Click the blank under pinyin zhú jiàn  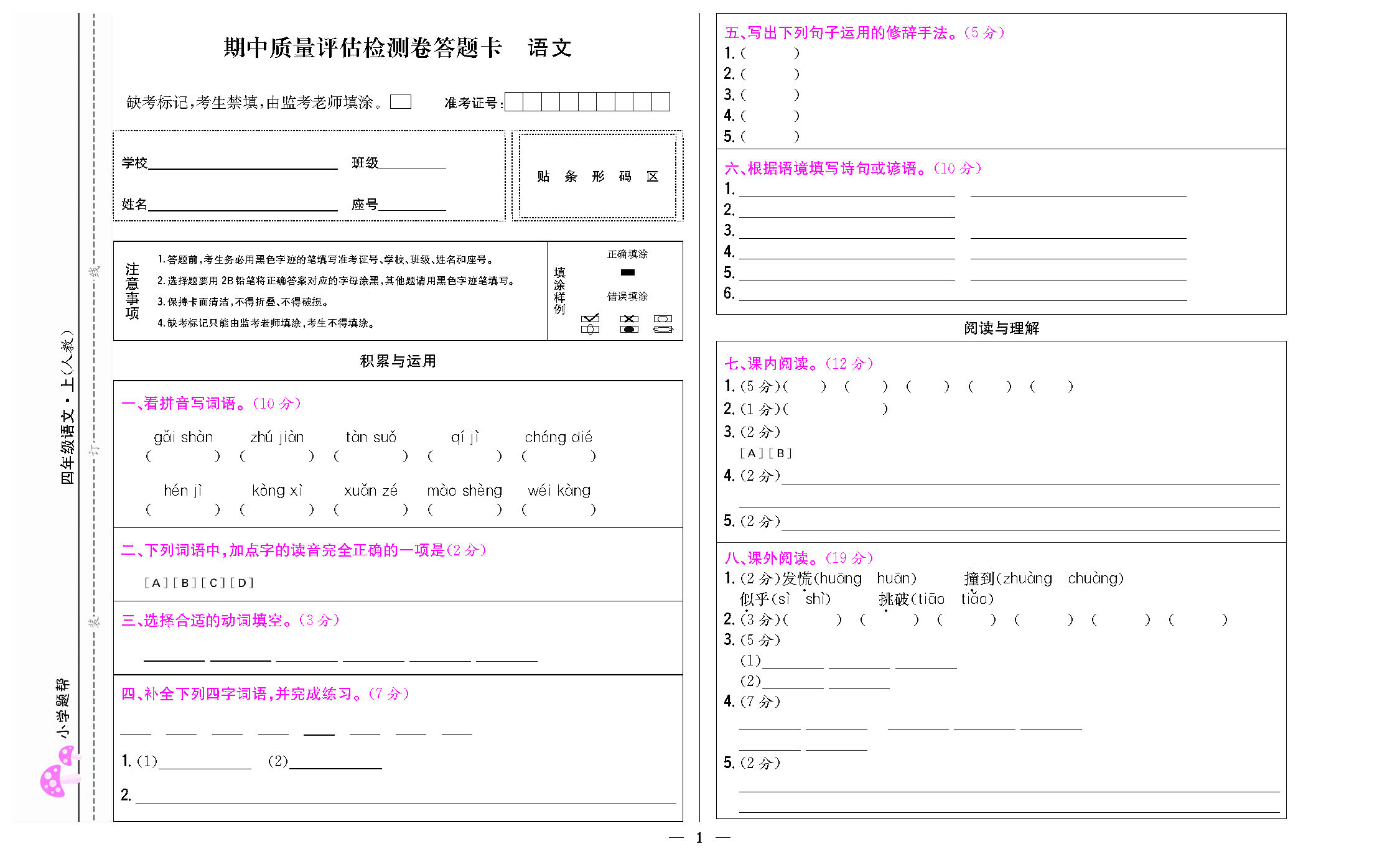(277, 456)
